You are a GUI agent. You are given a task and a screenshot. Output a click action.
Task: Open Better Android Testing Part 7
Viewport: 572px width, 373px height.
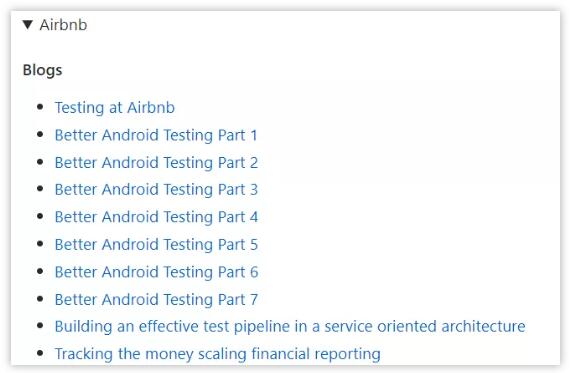coord(156,299)
